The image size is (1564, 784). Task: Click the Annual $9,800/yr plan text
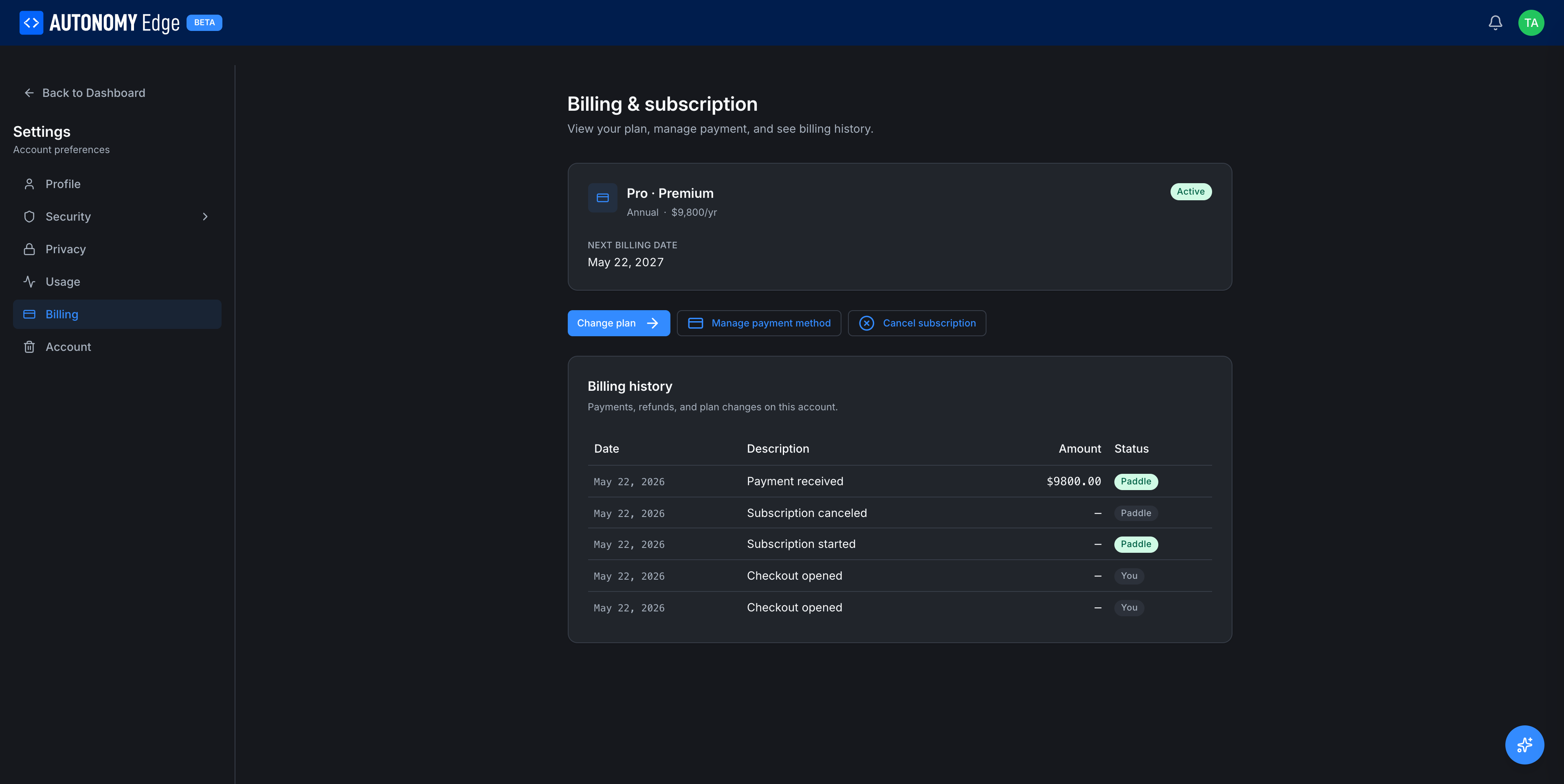point(672,212)
